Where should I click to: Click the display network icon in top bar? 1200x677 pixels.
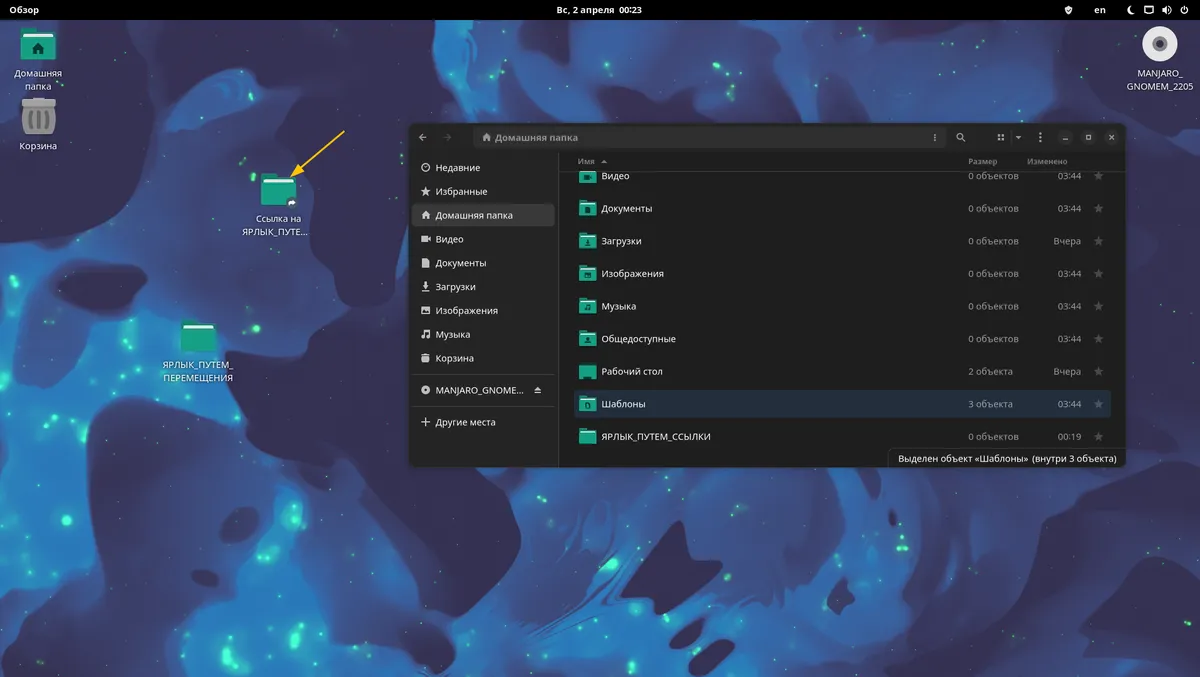1149,10
